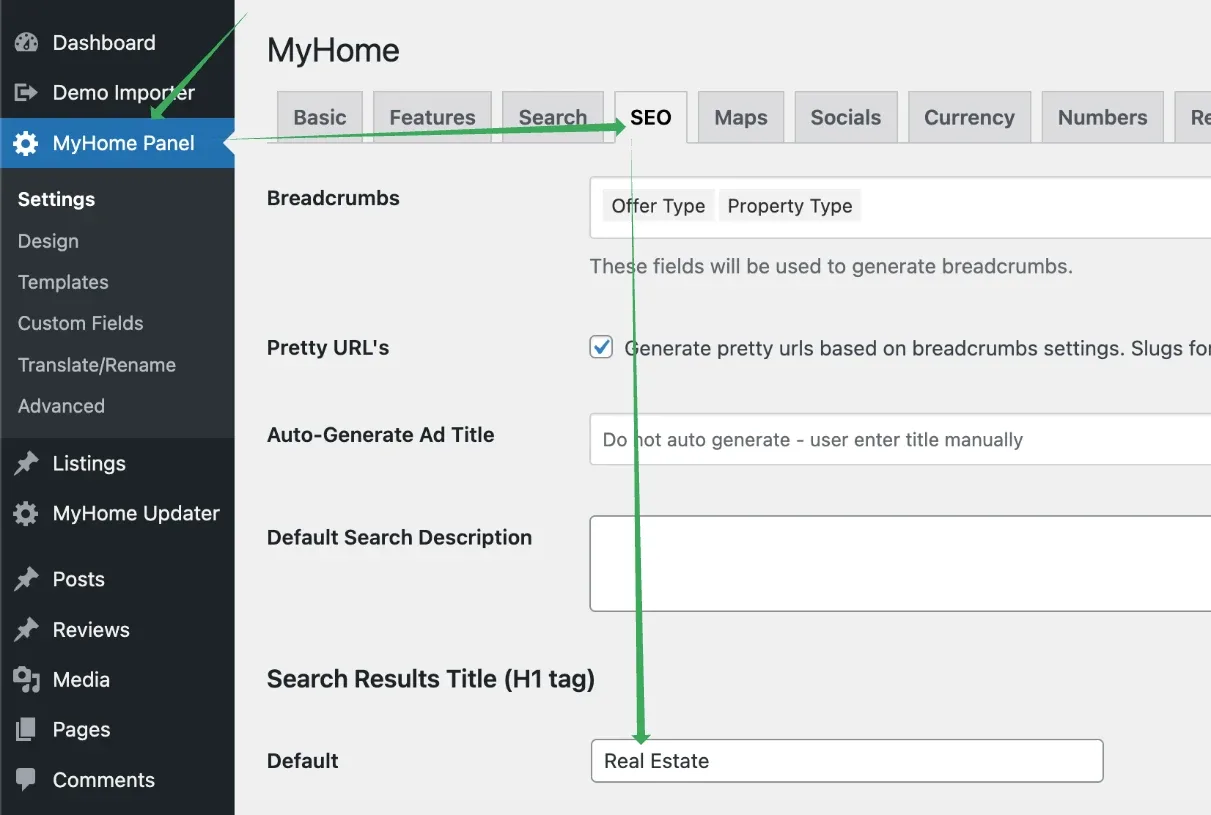Click the Property Type breadcrumb tag
This screenshot has width=1211, height=815.
[x=790, y=206]
